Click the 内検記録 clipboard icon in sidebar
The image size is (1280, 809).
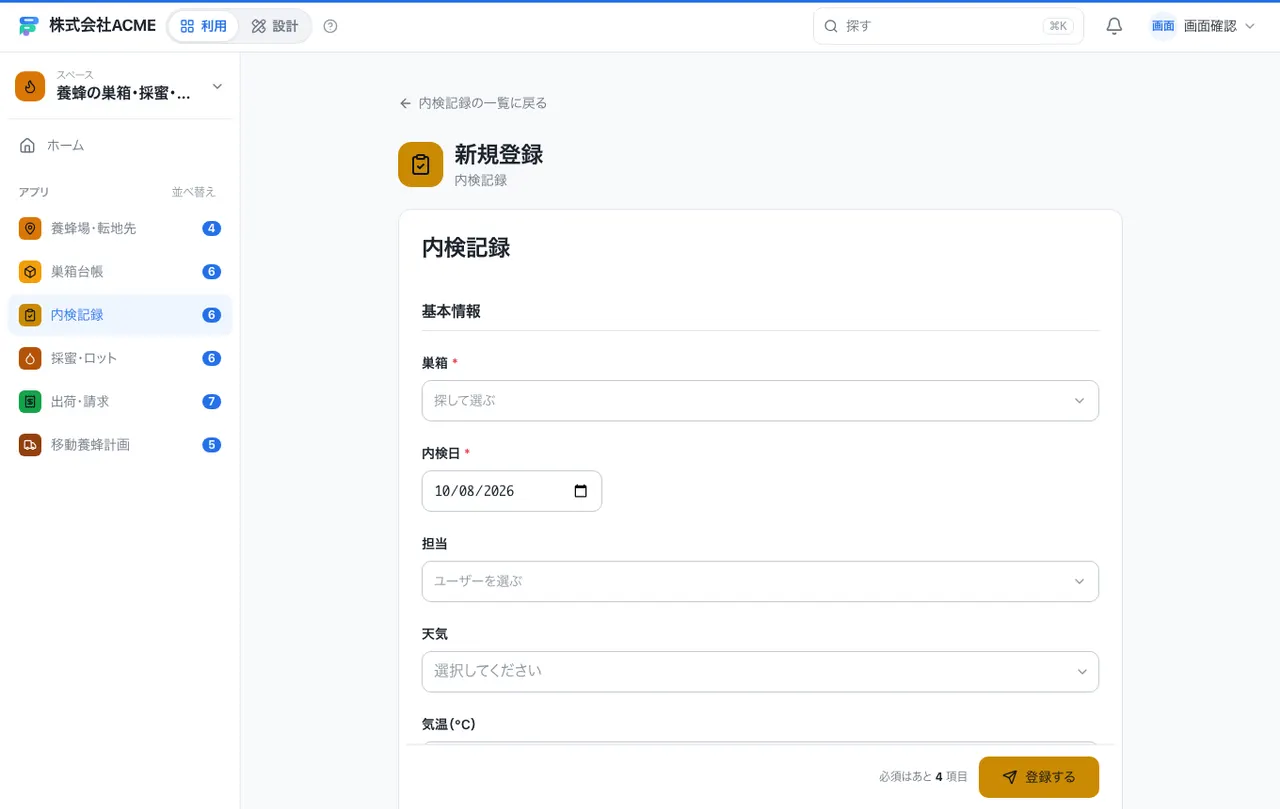(30, 315)
